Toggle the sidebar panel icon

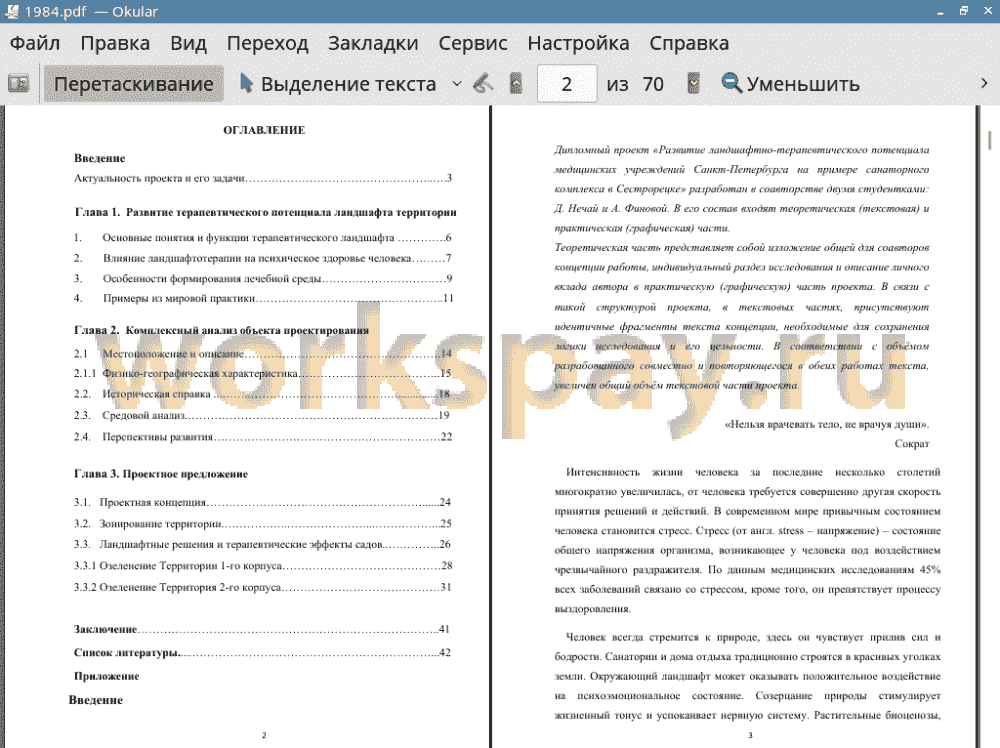point(18,84)
